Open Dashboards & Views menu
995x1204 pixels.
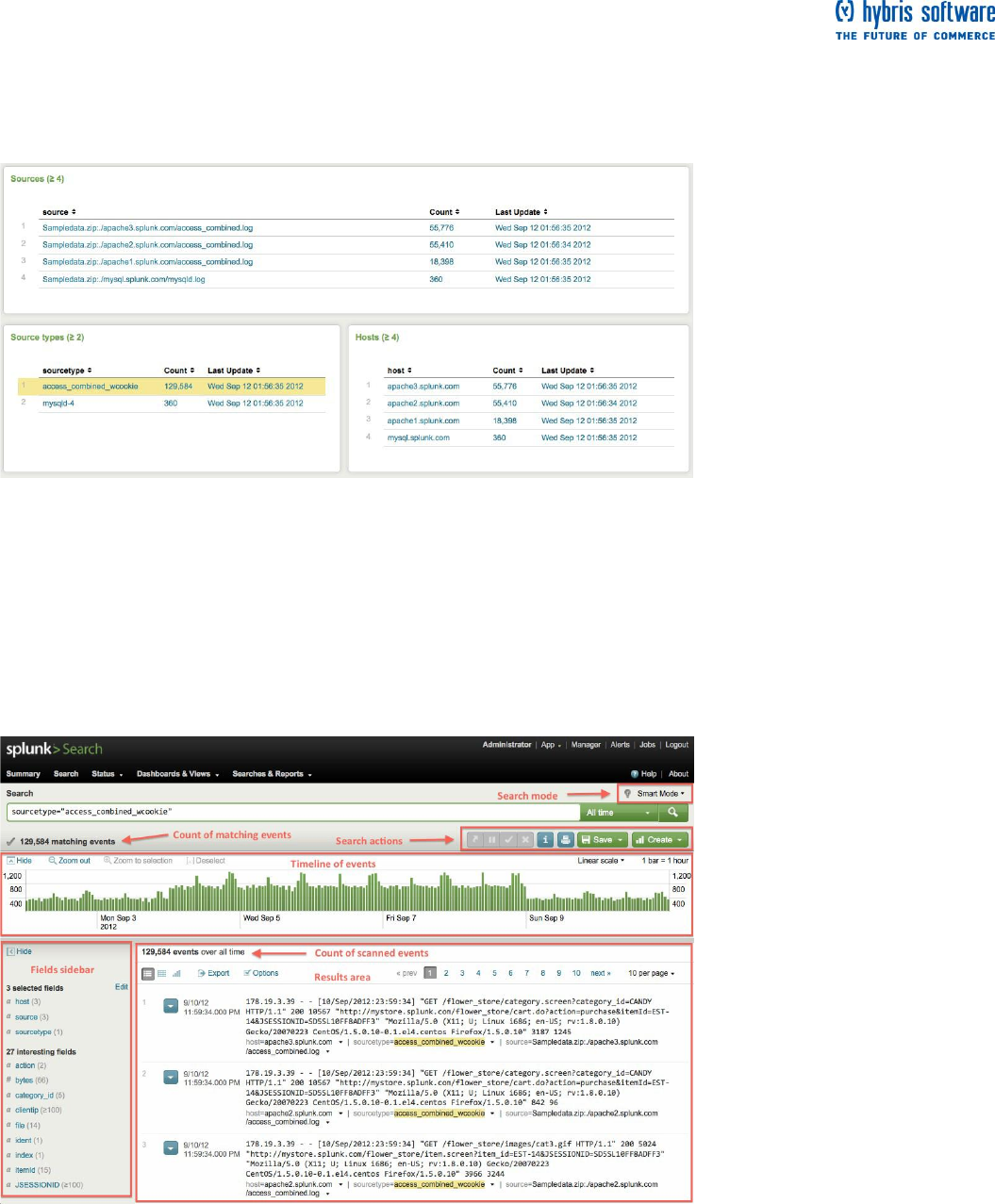tap(177, 774)
